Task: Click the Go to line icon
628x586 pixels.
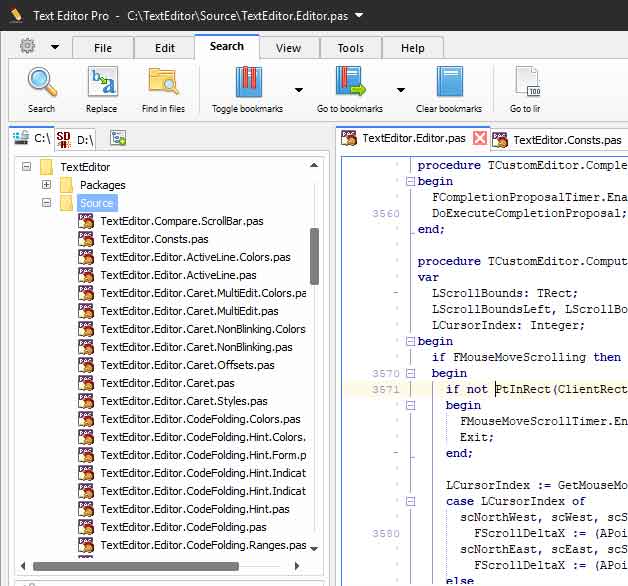Action: click(x=526, y=82)
